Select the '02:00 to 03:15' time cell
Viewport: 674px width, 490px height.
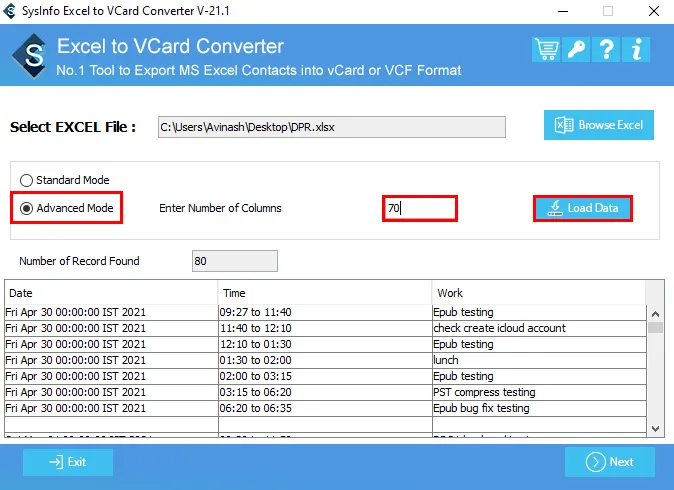325,376
